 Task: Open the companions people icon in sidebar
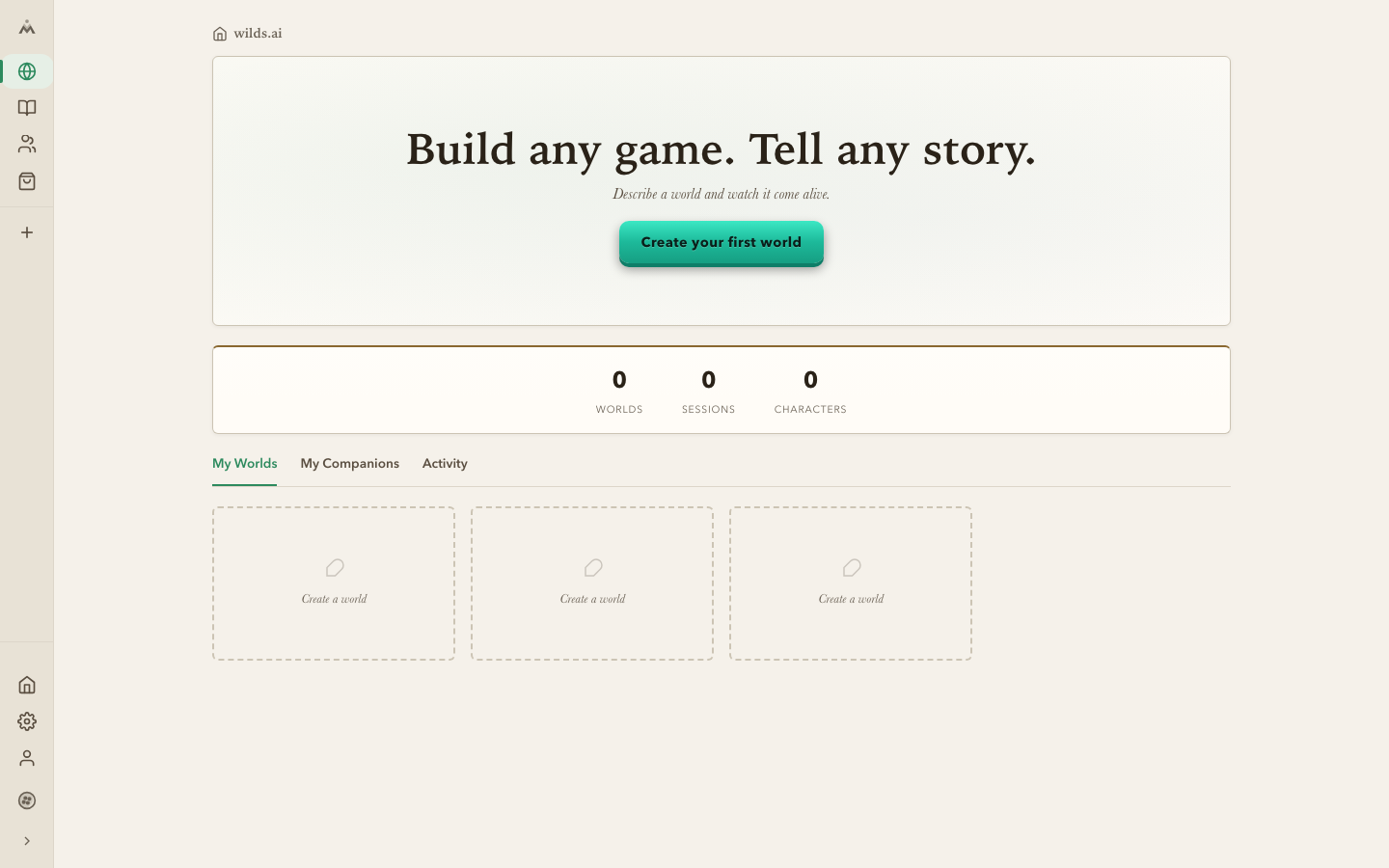point(27,144)
